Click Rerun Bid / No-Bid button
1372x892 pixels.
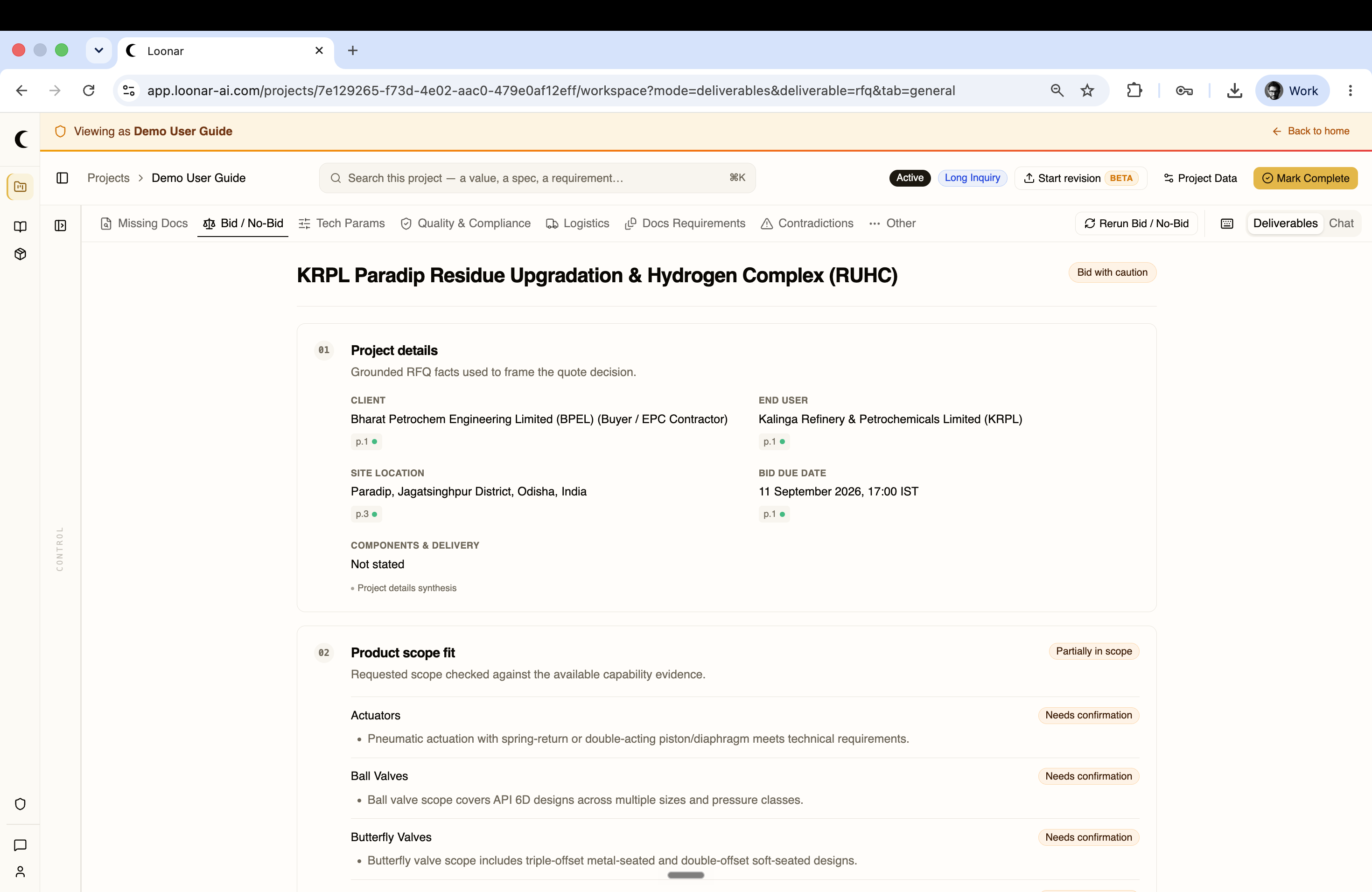1136,223
